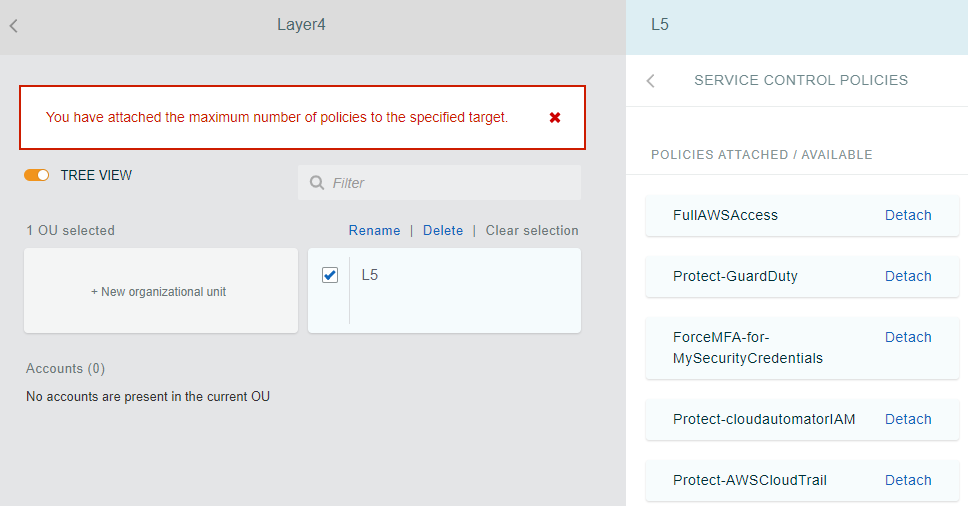This screenshot has height=506, width=968.
Task: Clear selection of organizational units
Action: click(532, 230)
